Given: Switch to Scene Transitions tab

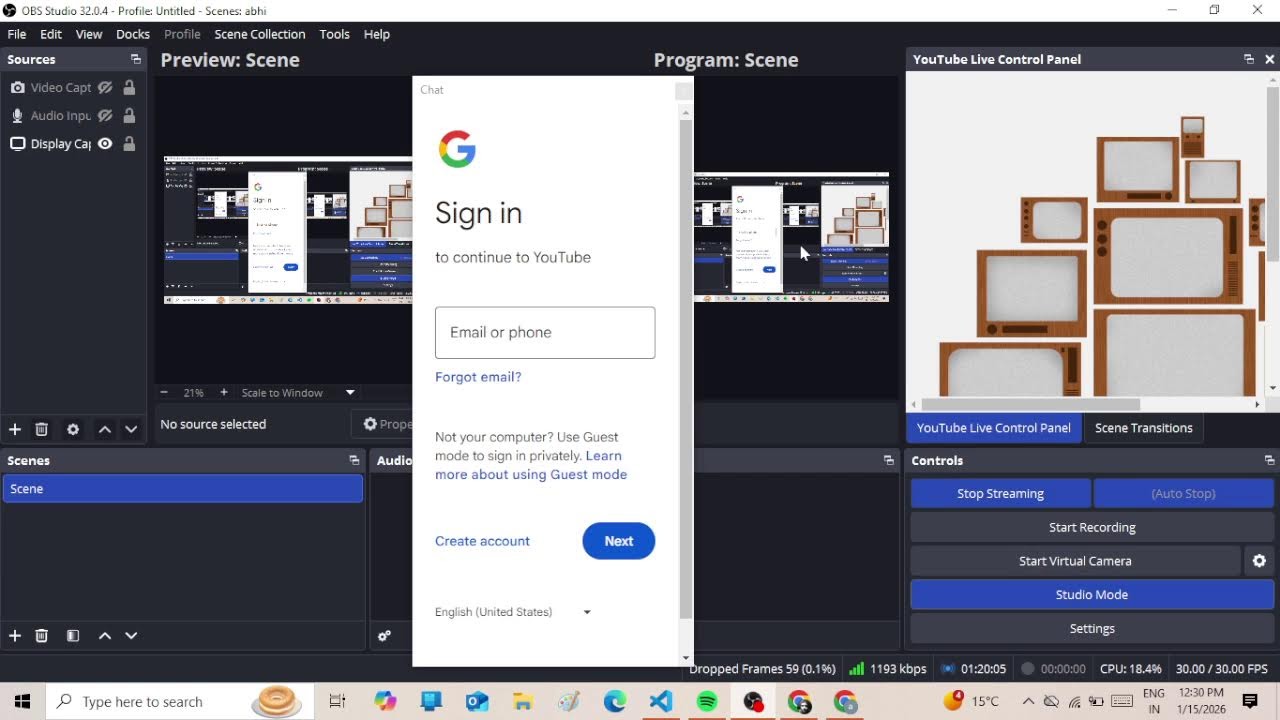Looking at the screenshot, I should 1144,428.
